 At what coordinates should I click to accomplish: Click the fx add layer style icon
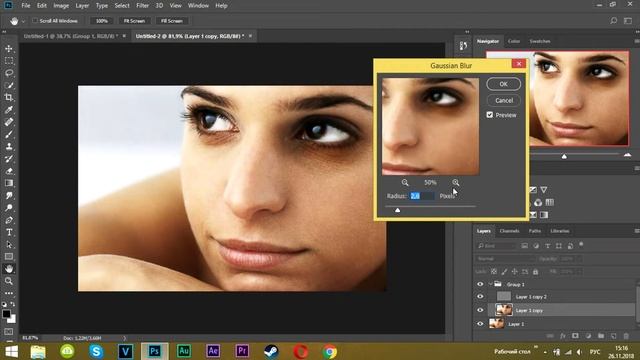tap(563, 336)
